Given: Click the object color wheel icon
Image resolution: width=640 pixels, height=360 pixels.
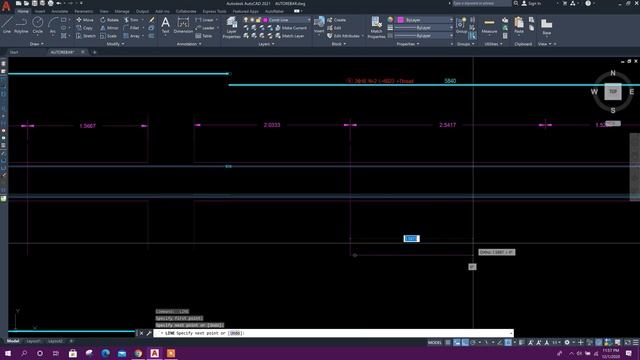Looking at the screenshot, I should pyautogui.click(x=390, y=20).
